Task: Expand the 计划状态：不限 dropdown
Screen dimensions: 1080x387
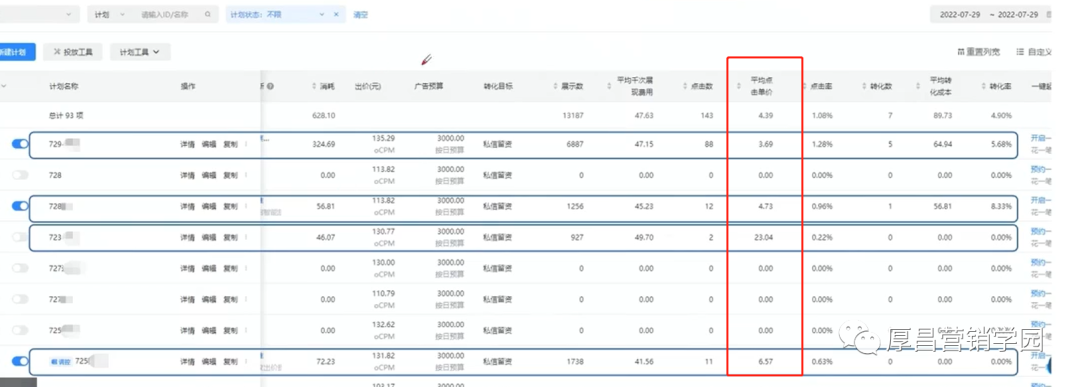Action: pyautogui.click(x=322, y=14)
